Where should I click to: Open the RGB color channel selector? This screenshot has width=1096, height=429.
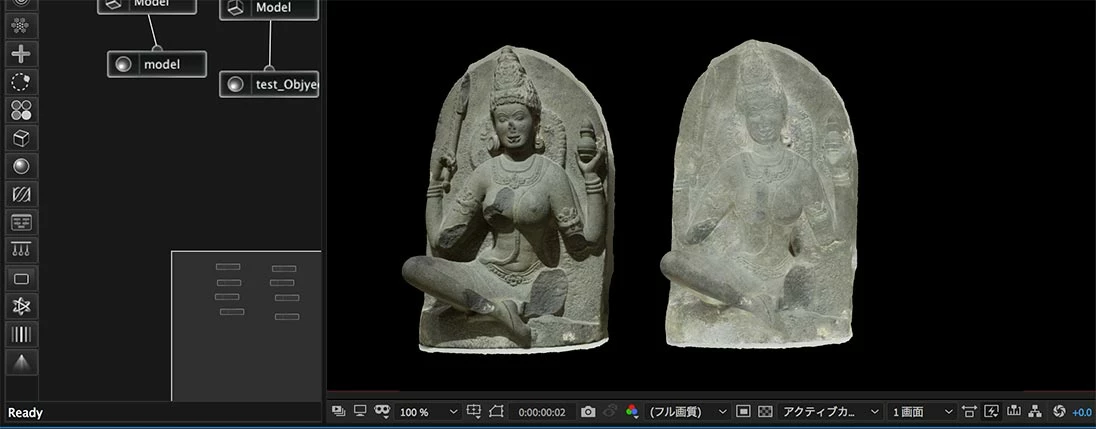pyautogui.click(x=632, y=412)
